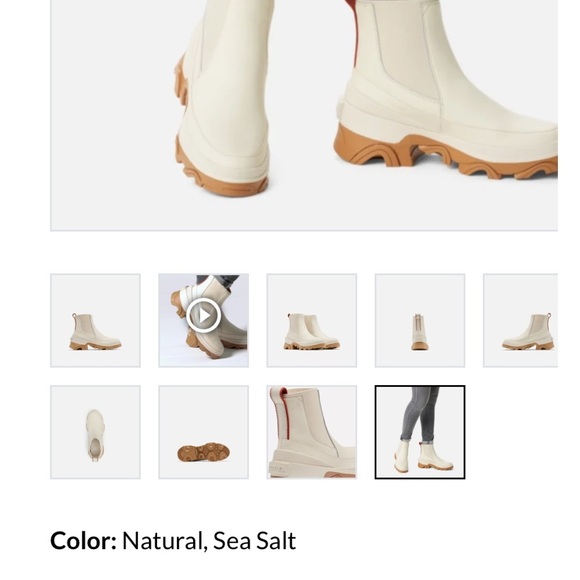Click the large main product image
This screenshot has height=580, width=580.
point(304,115)
